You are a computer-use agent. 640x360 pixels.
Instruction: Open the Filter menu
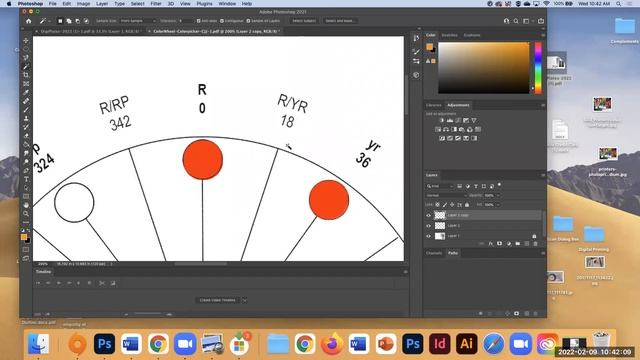pos(156,4)
